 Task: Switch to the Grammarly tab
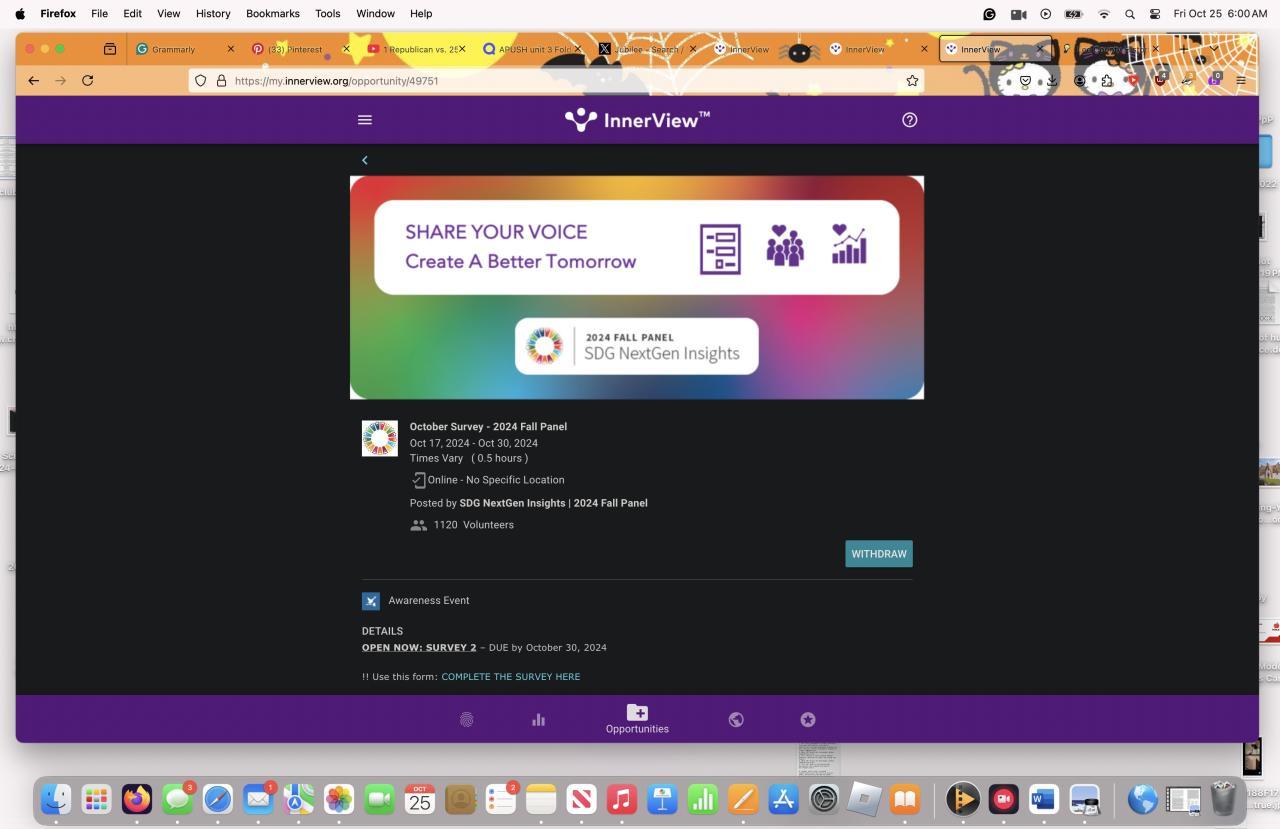click(x=183, y=49)
